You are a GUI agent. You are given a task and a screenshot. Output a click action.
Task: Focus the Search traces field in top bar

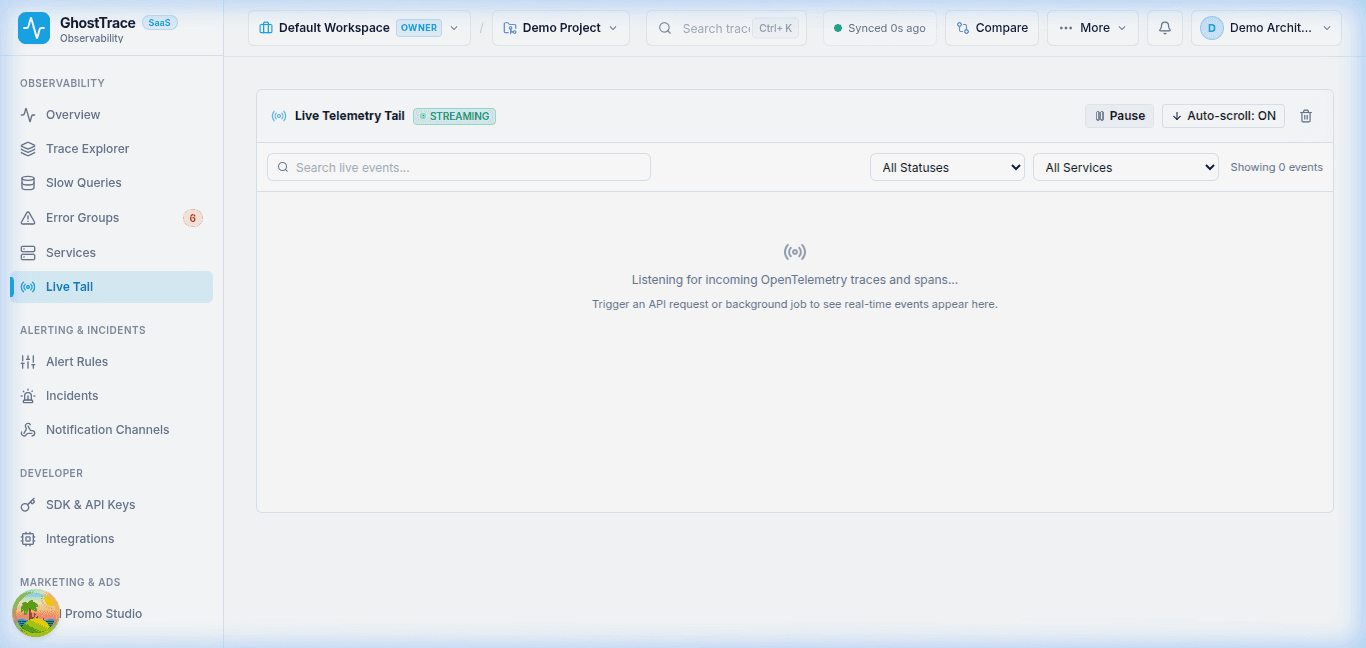726,28
